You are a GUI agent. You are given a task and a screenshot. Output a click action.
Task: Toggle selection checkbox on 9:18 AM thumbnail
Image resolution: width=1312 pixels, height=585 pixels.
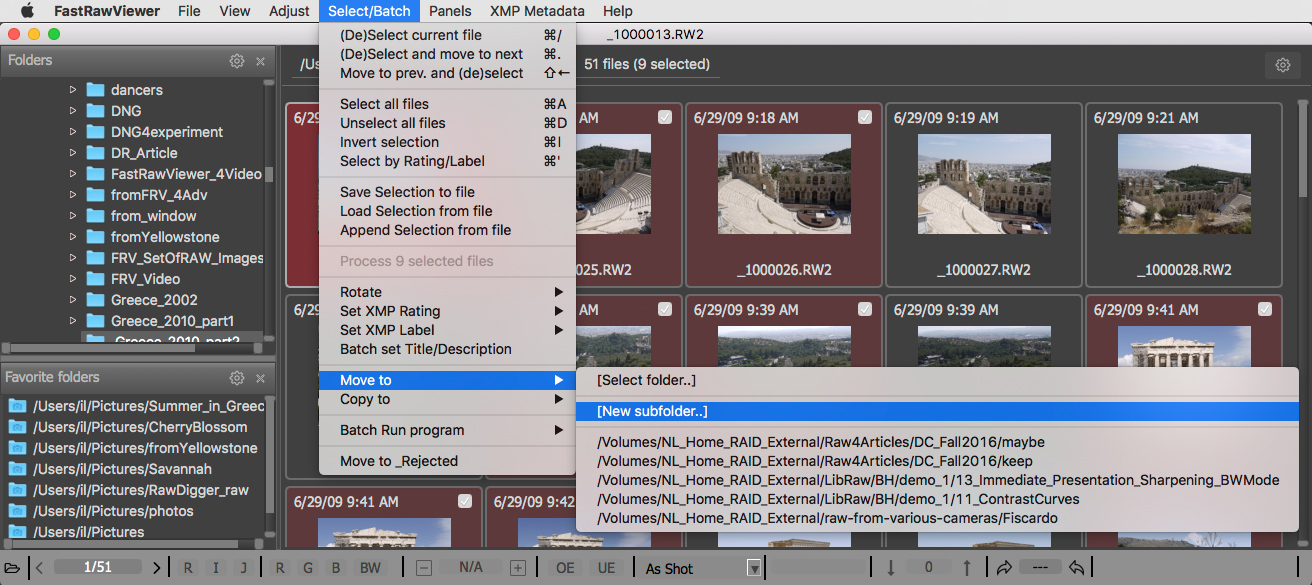(x=865, y=117)
